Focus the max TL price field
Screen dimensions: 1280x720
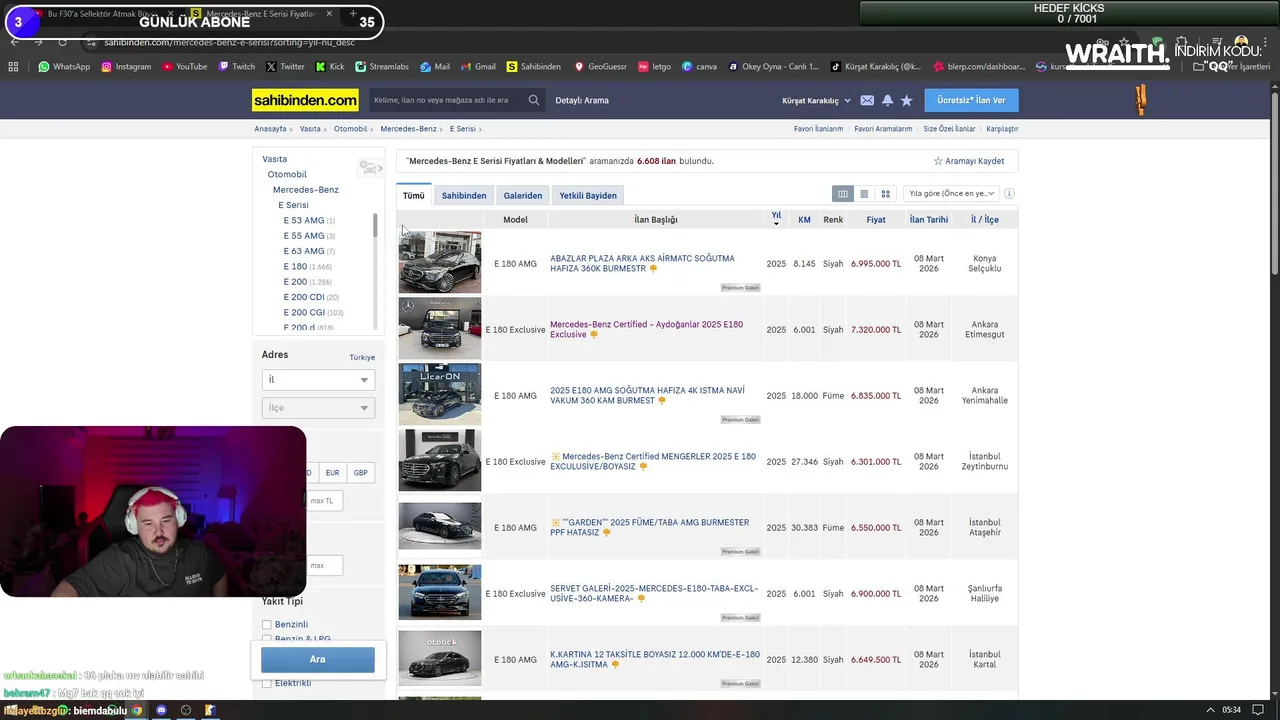pyautogui.click(x=324, y=501)
